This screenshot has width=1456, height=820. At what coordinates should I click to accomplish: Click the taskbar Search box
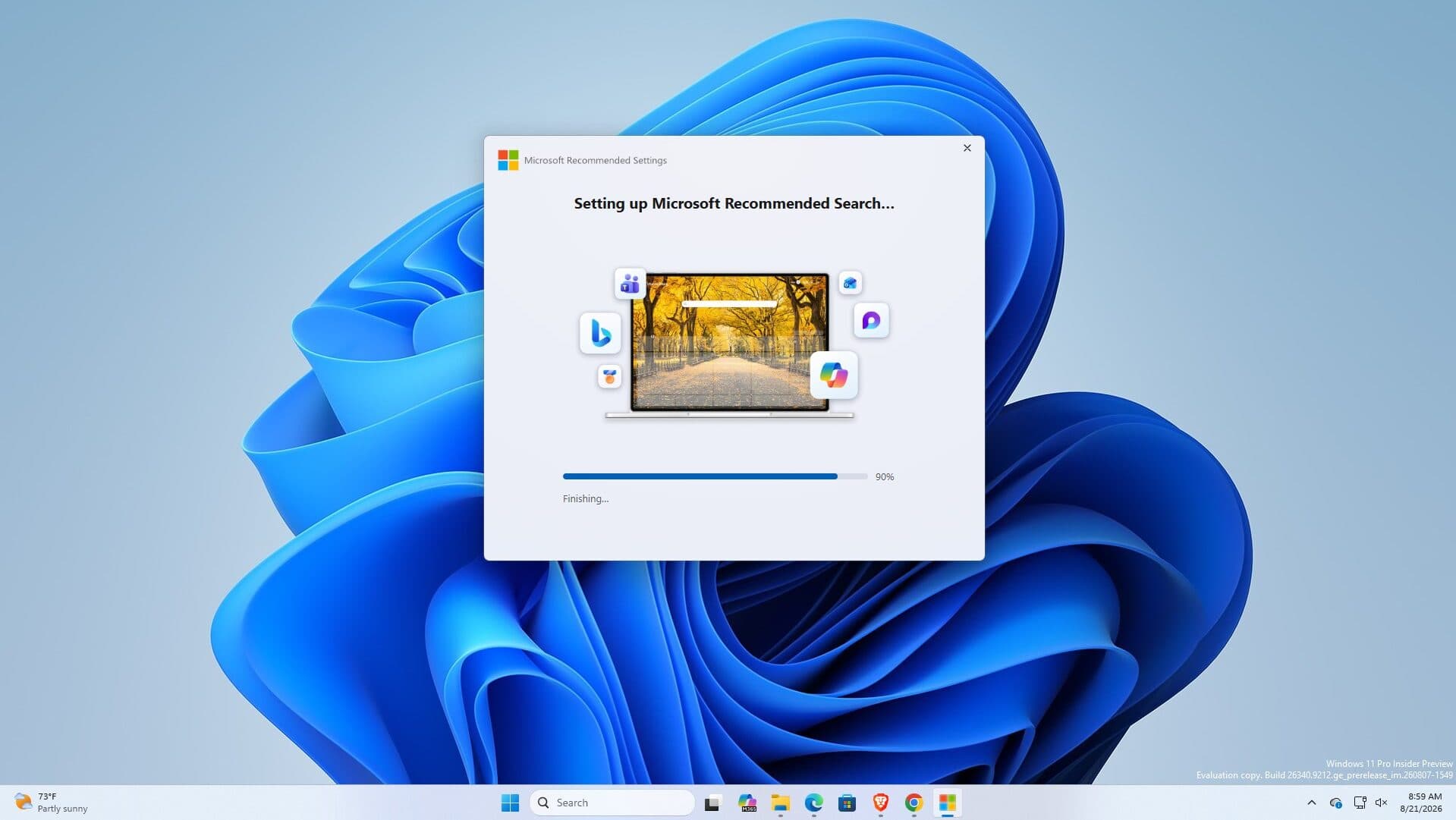612,803
